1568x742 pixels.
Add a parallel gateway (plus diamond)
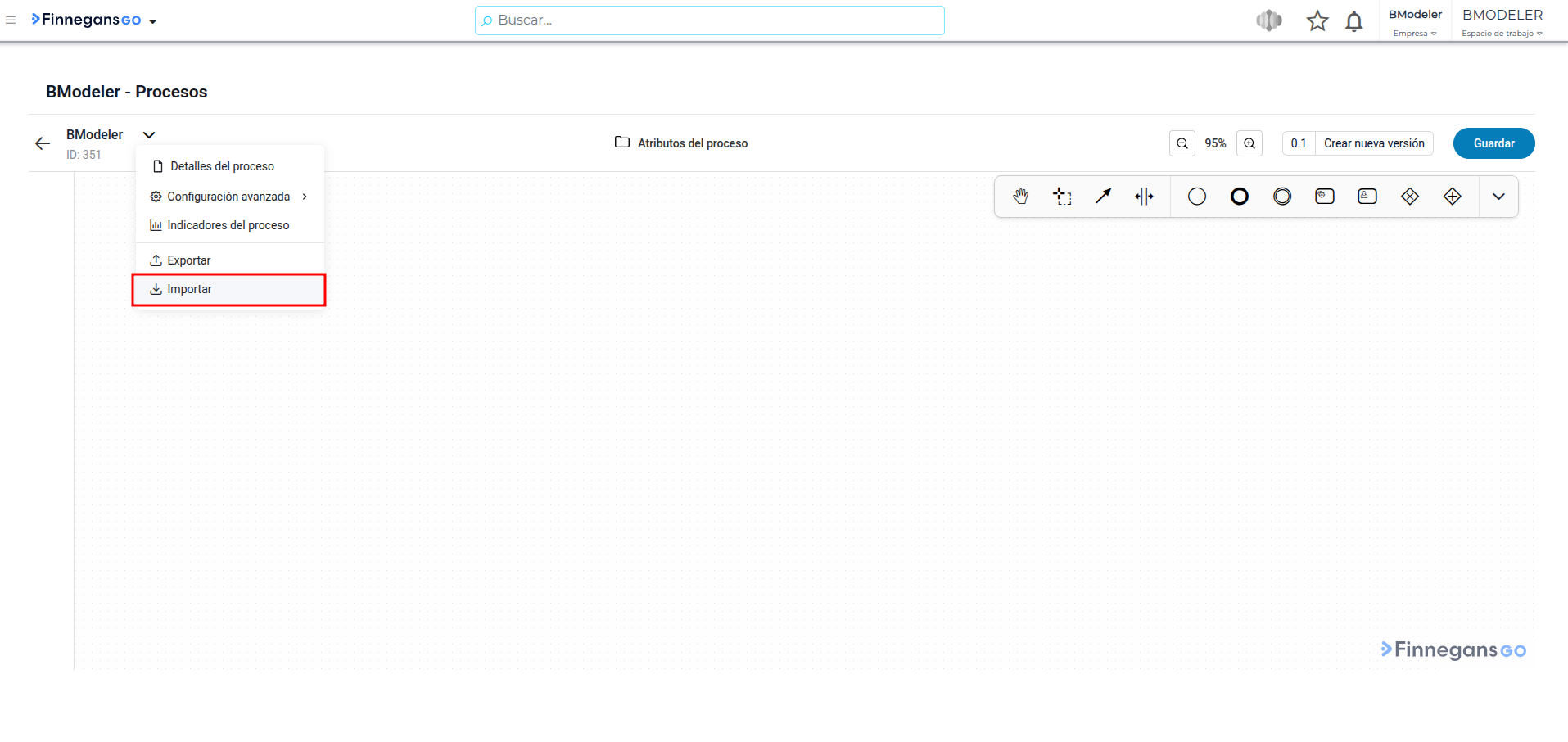[x=1453, y=197]
